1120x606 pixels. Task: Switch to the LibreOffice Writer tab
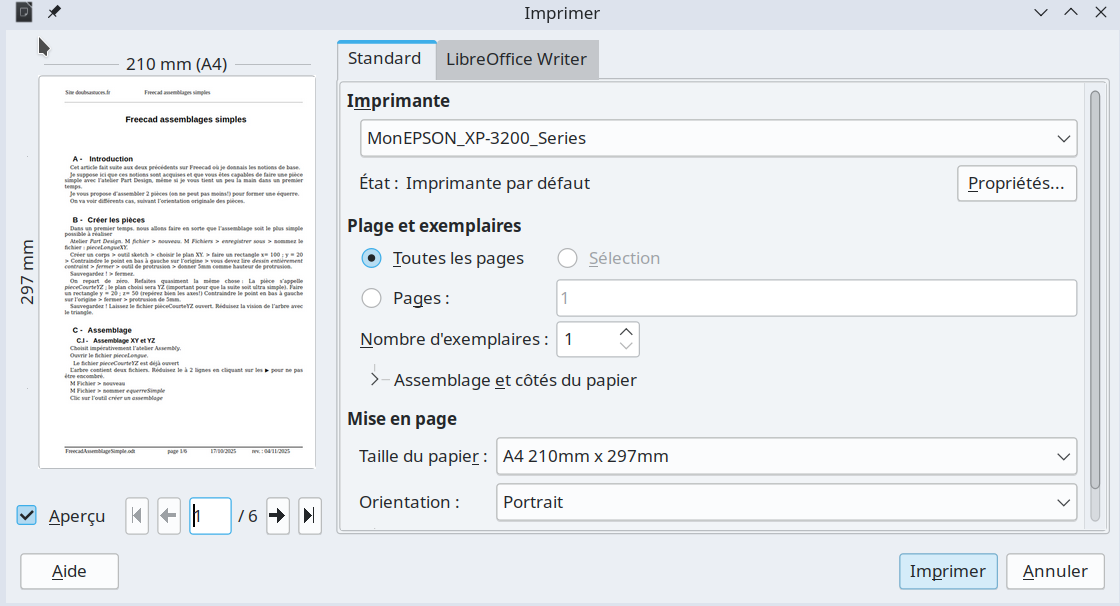coord(516,59)
